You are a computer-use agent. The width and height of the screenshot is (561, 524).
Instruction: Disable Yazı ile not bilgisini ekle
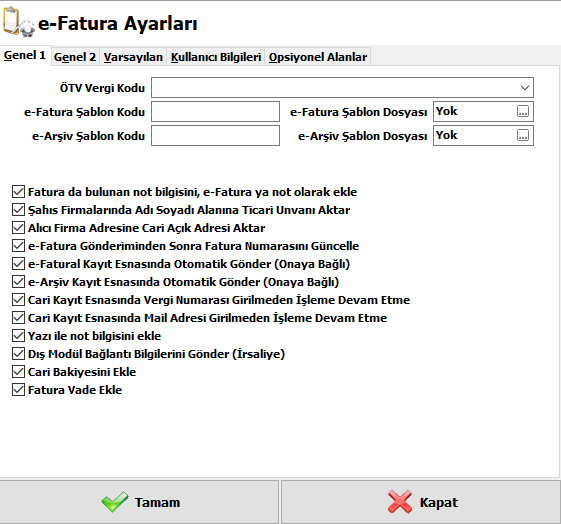click(x=18, y=336)
